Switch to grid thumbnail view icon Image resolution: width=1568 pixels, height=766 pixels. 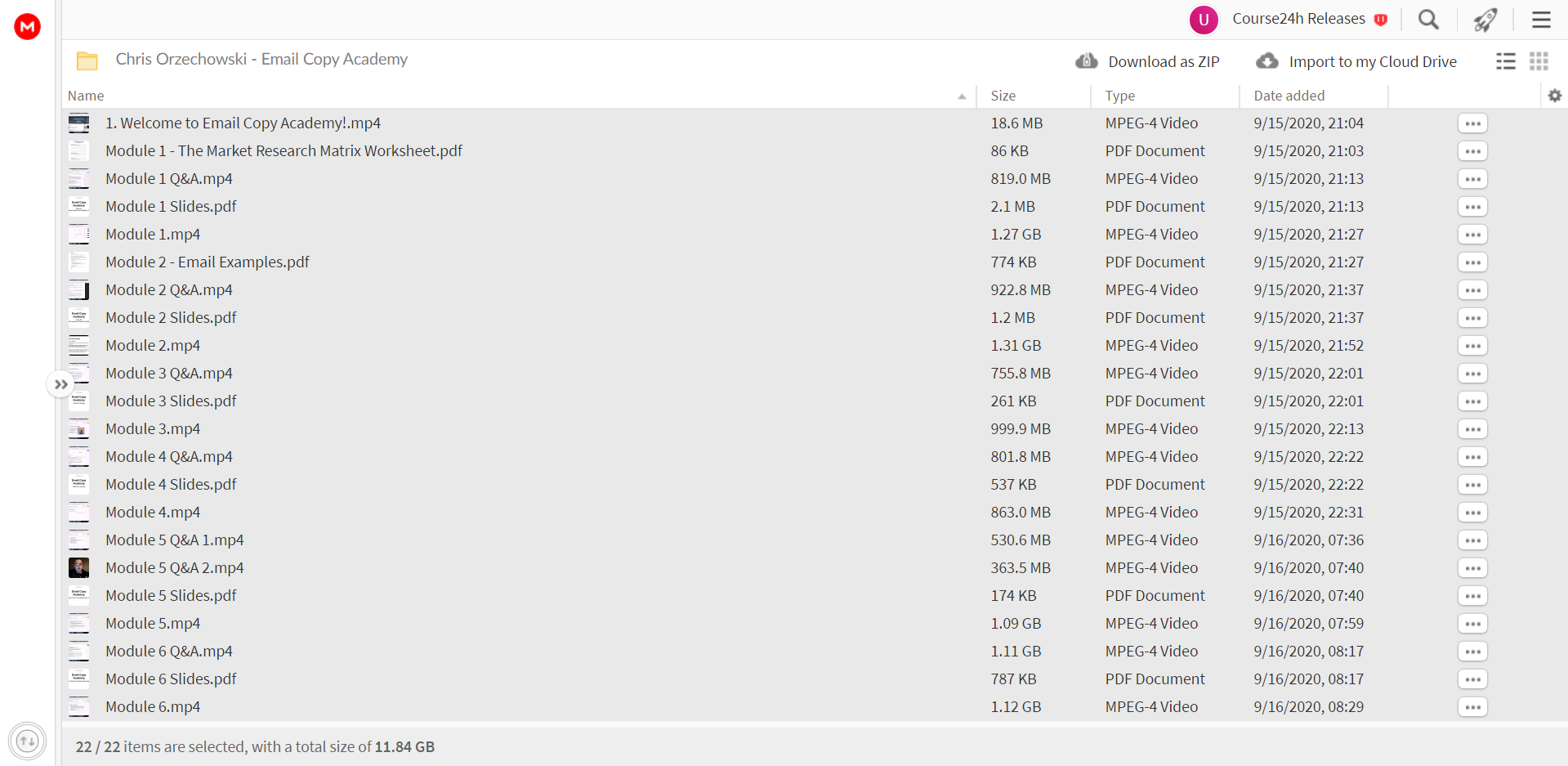pos(1539,61)
